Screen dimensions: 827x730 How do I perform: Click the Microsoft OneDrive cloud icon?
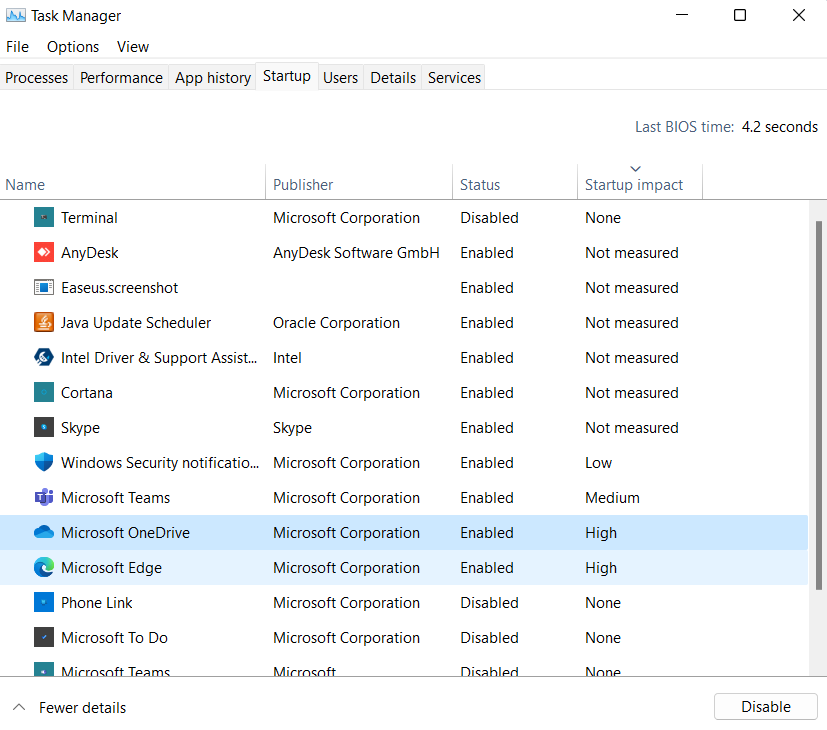(44, 532)
